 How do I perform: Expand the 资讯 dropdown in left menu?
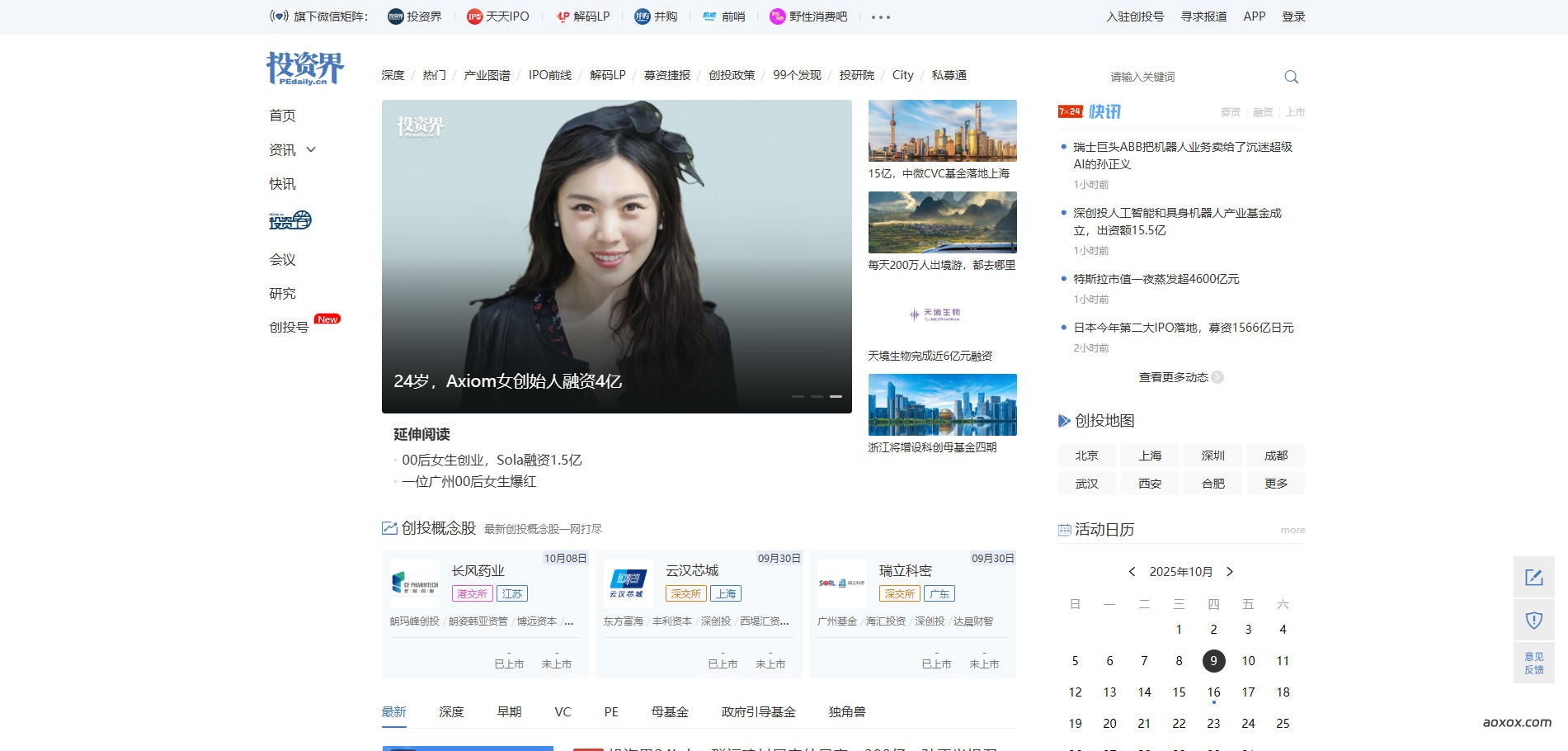311,150
